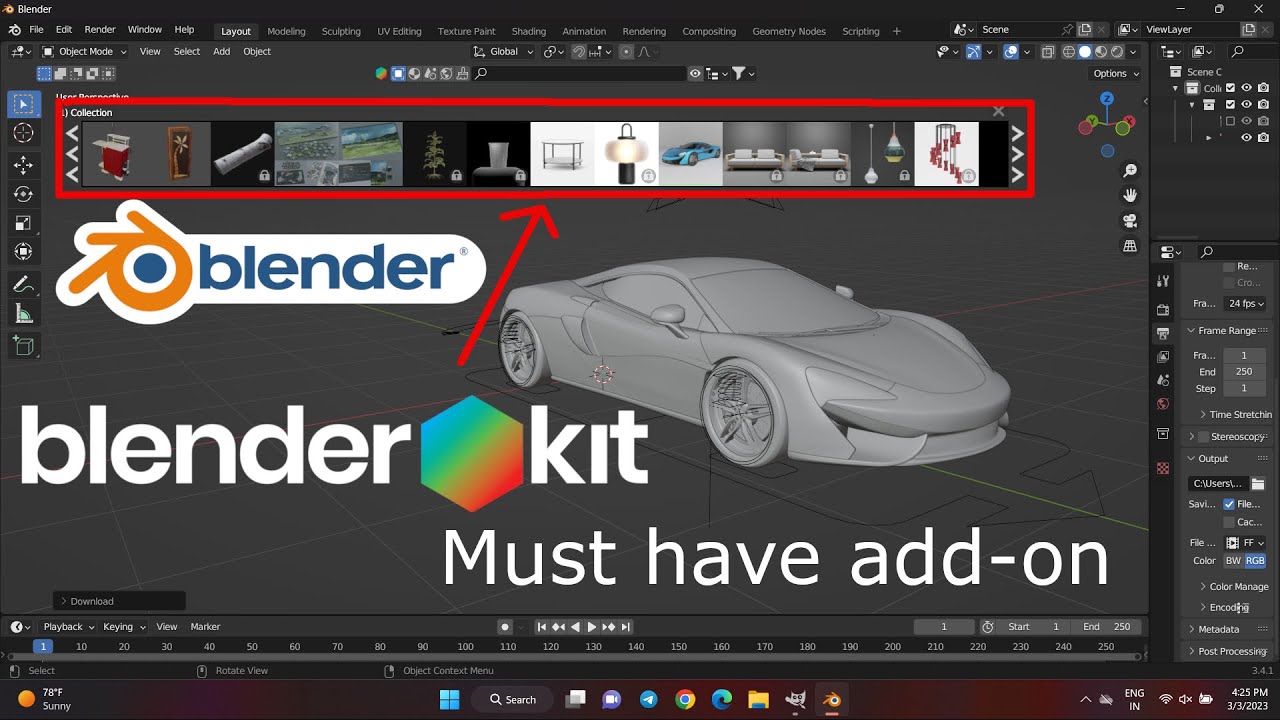Open the Scene properties tab
The image size is (1280, 720).
(1163, 381)
